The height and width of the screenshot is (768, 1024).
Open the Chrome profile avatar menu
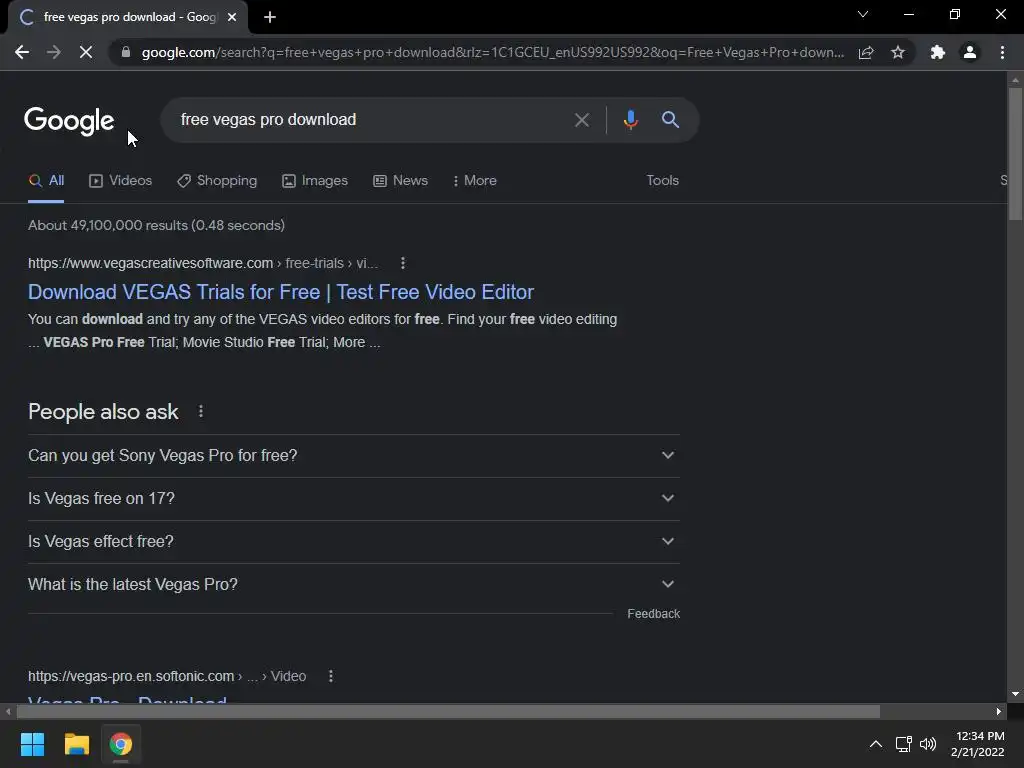pyautogui.click(x=970, y=52)
